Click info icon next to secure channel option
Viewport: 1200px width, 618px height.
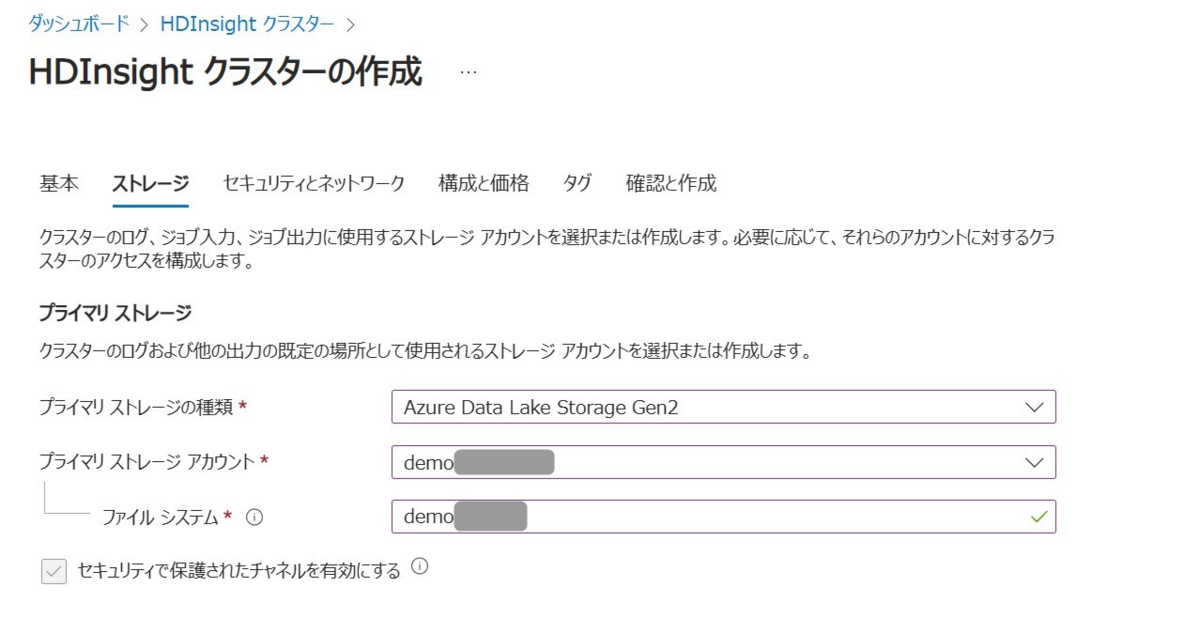pos(420,568)
